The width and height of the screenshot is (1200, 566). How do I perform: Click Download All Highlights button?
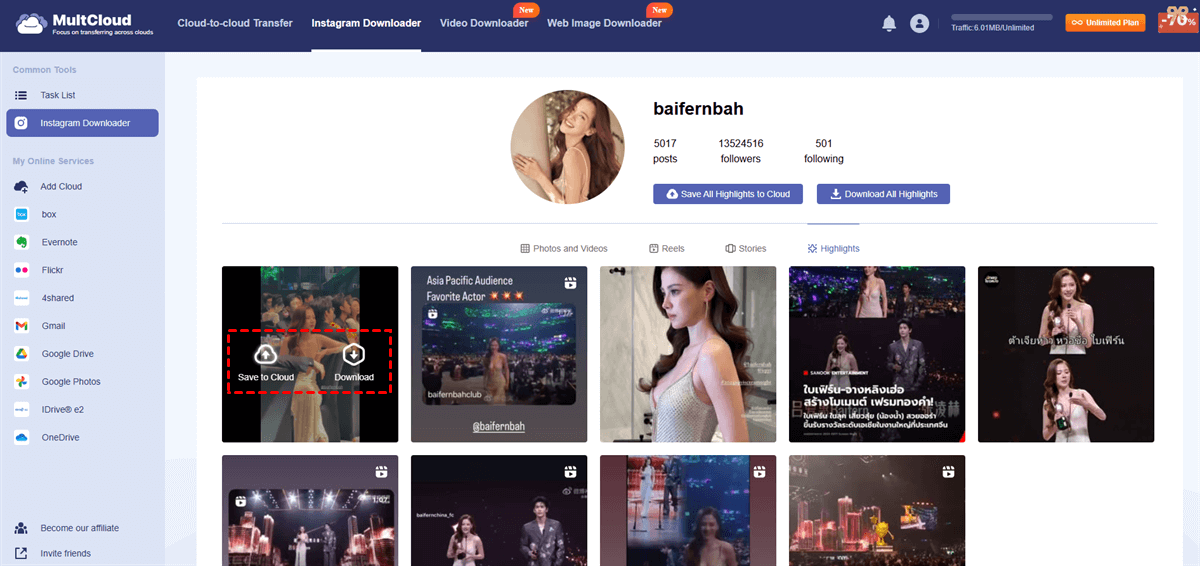tap(883, 194)
